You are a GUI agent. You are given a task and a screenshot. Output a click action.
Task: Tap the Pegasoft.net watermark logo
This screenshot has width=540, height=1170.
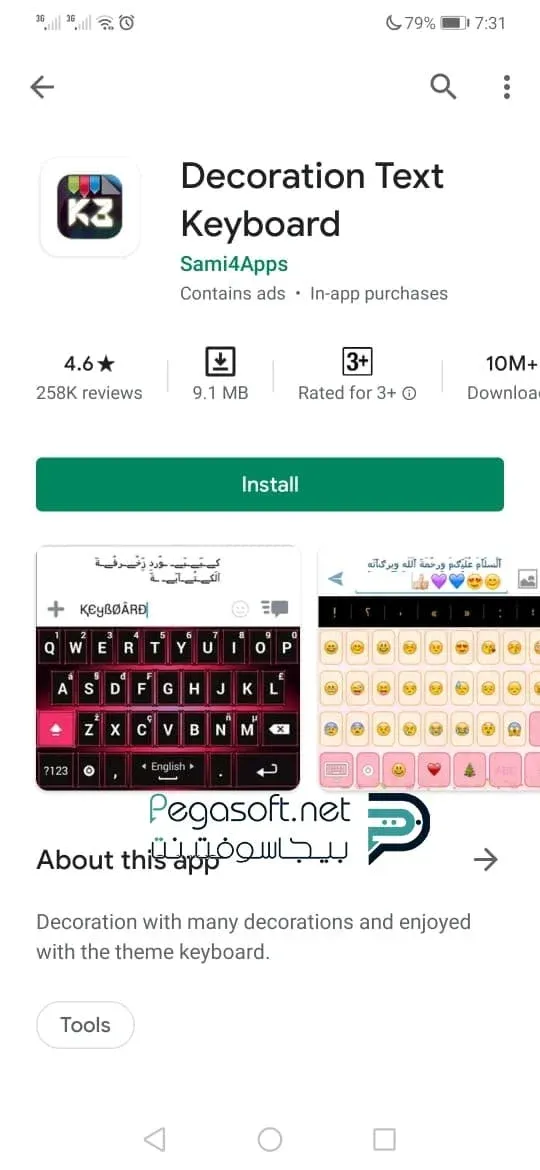[x=289, y=828]
